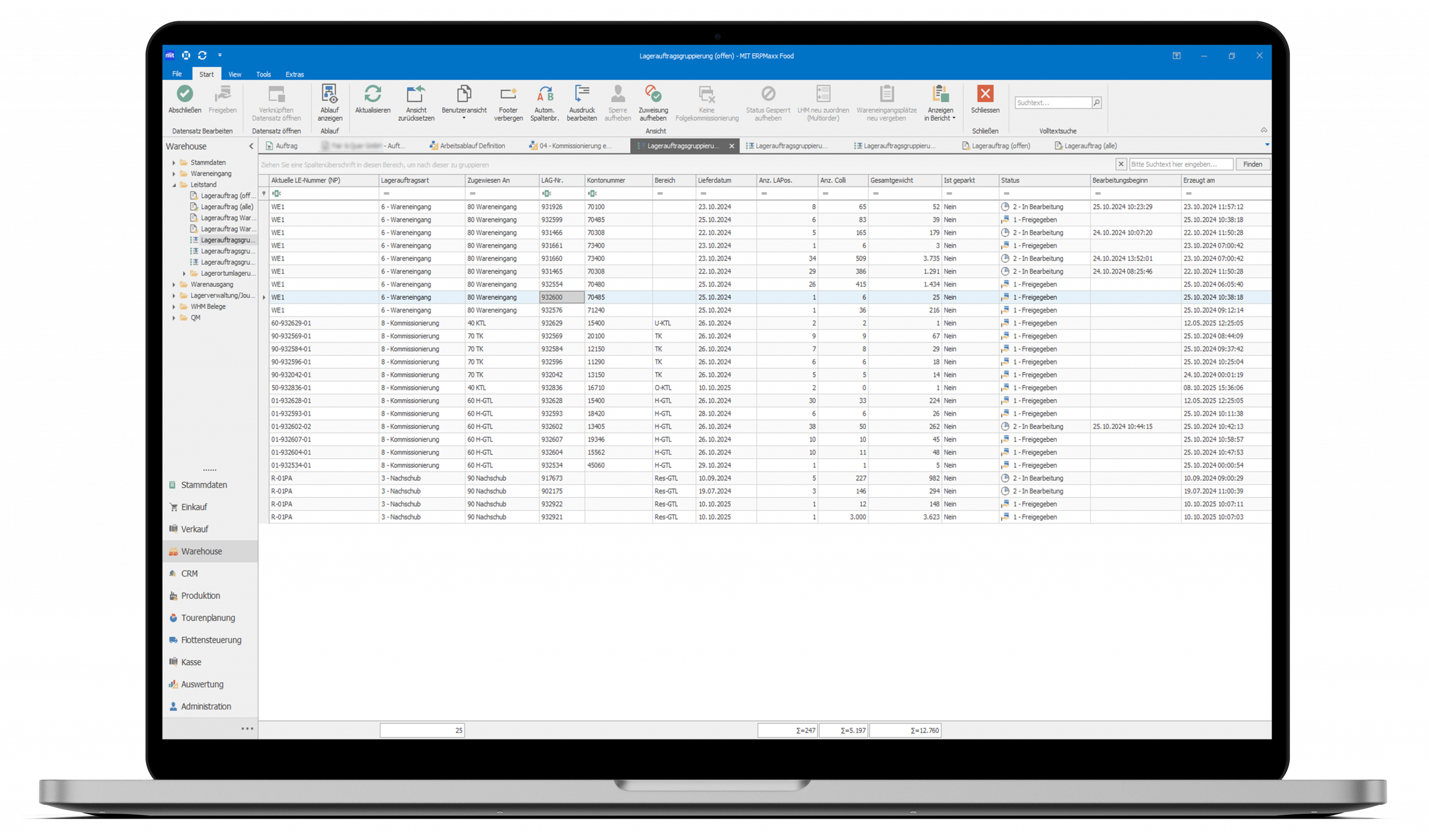Click the Aktualisieren refresh icon
Image resolution: width=1429 pixels, height=840 pixels.
click(372, 94)
